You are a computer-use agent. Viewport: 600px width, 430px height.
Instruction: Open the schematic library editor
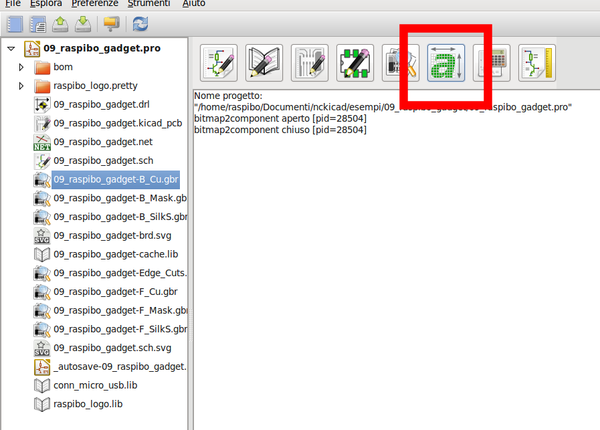(x=264, y=63)
